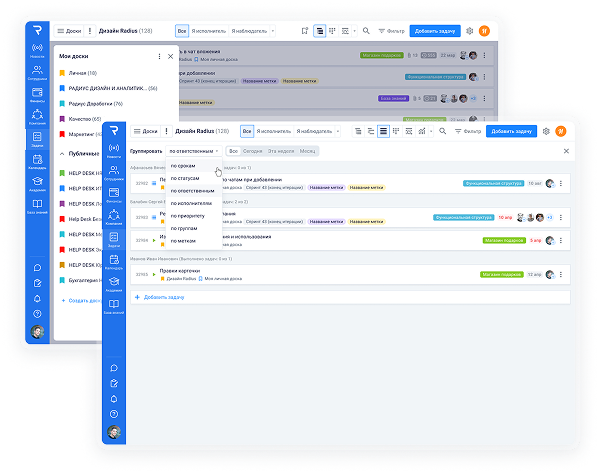600x474 pixels.
Task: Select 'по приоритету' from grouping menu
Action: tap(188, 215)
